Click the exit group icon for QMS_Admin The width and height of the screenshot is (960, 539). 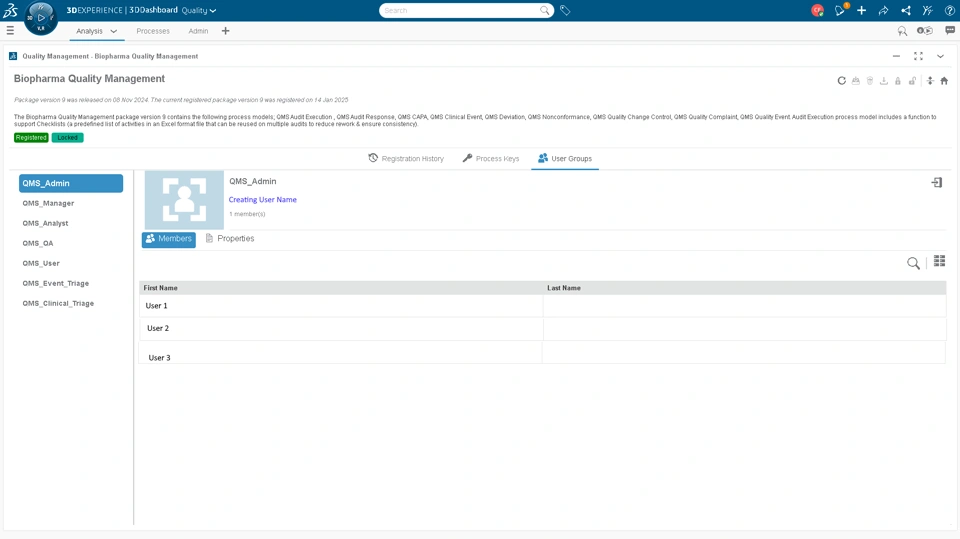937,183
